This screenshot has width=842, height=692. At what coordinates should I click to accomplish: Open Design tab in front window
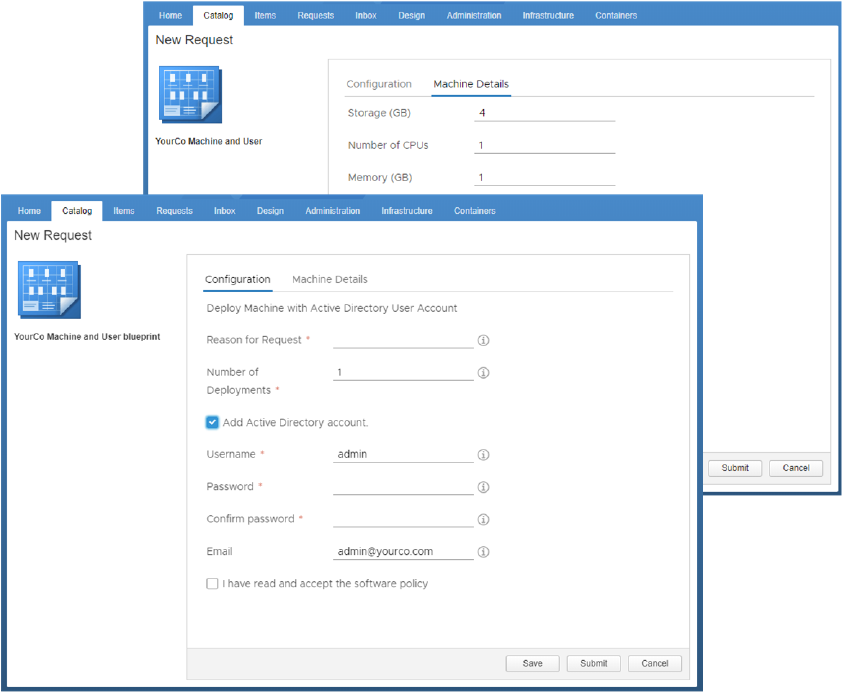(x=270, y=211)
